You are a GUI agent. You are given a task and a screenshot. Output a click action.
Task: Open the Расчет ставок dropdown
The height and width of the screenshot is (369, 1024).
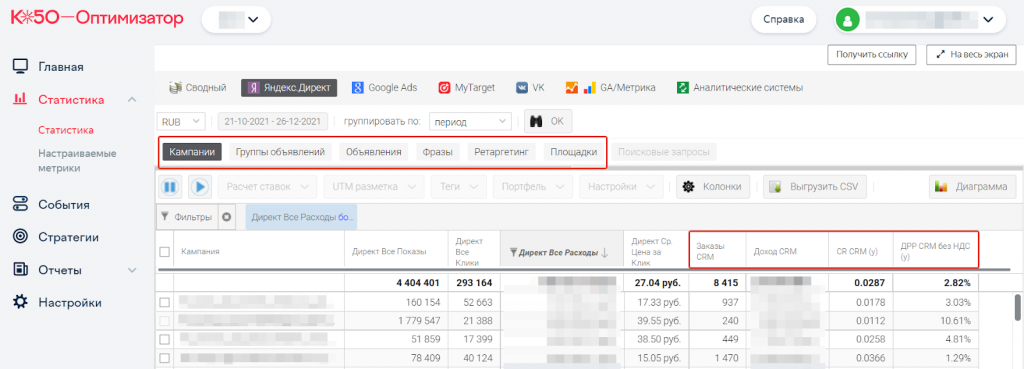click(x=268, y=187)
